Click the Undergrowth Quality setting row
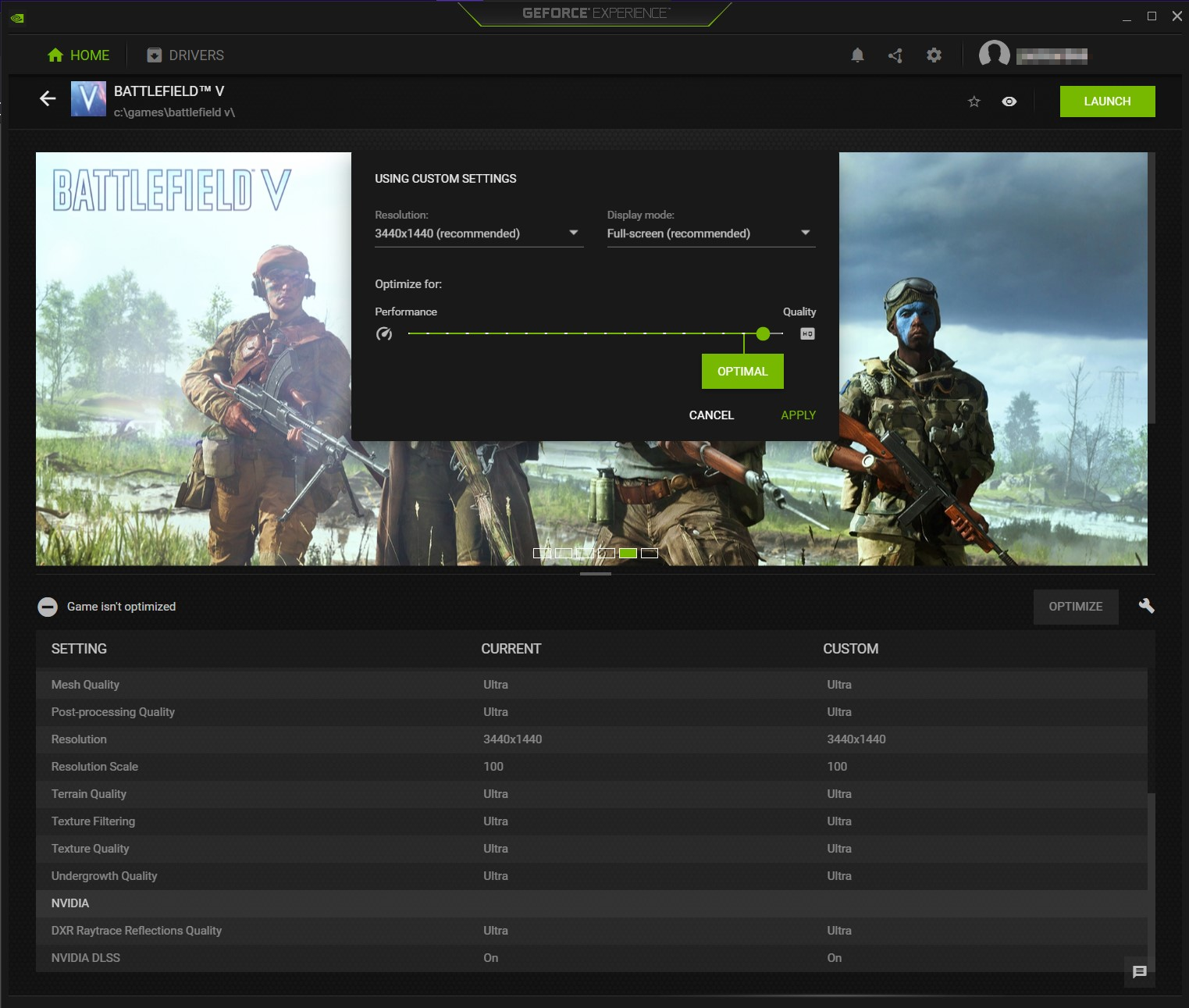The width and height of the screenshot is (1189, 1008). pyautogui.click(x=592, y=876)
